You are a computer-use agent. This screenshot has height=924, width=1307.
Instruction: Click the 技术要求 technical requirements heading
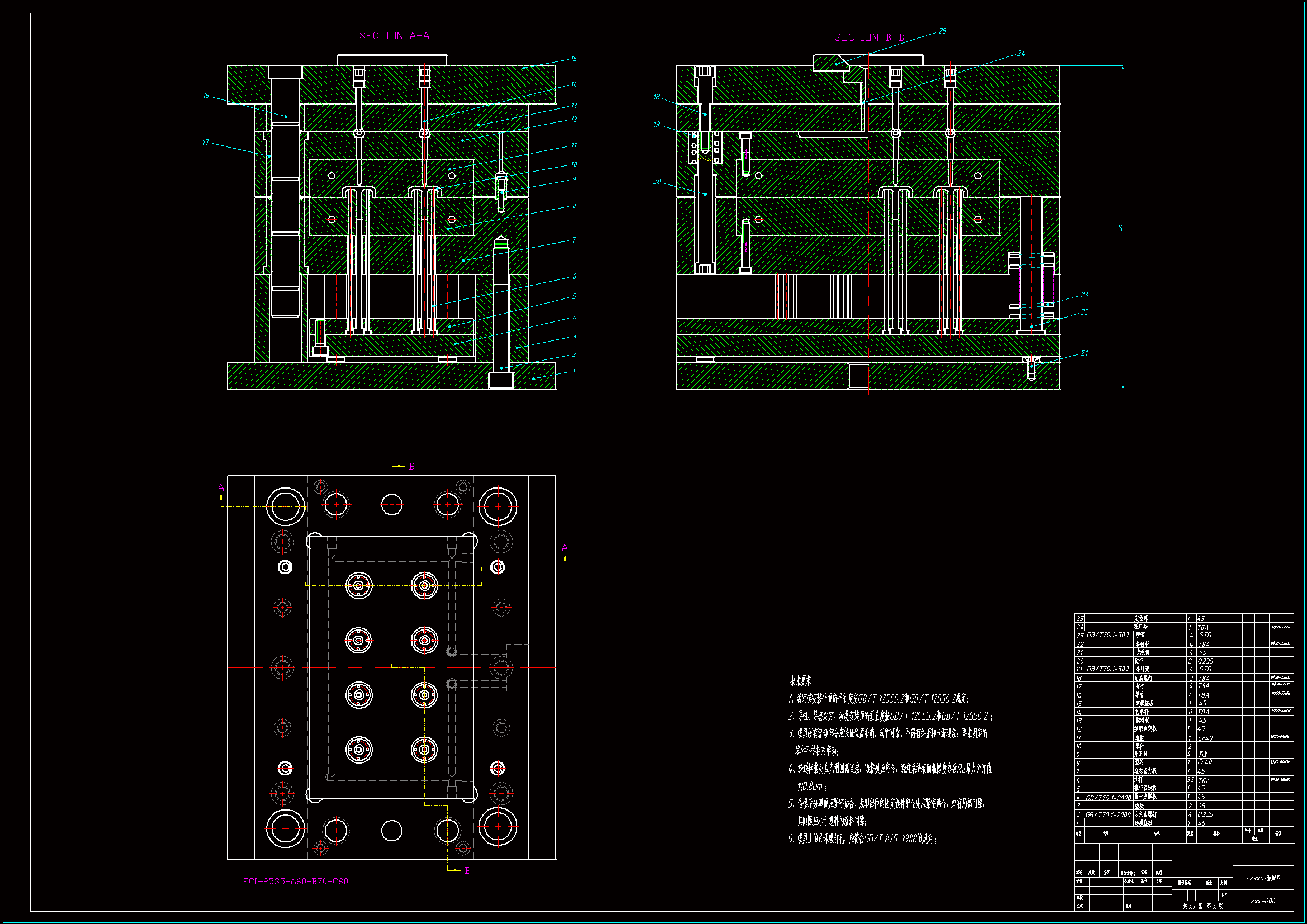coord(801,681)
